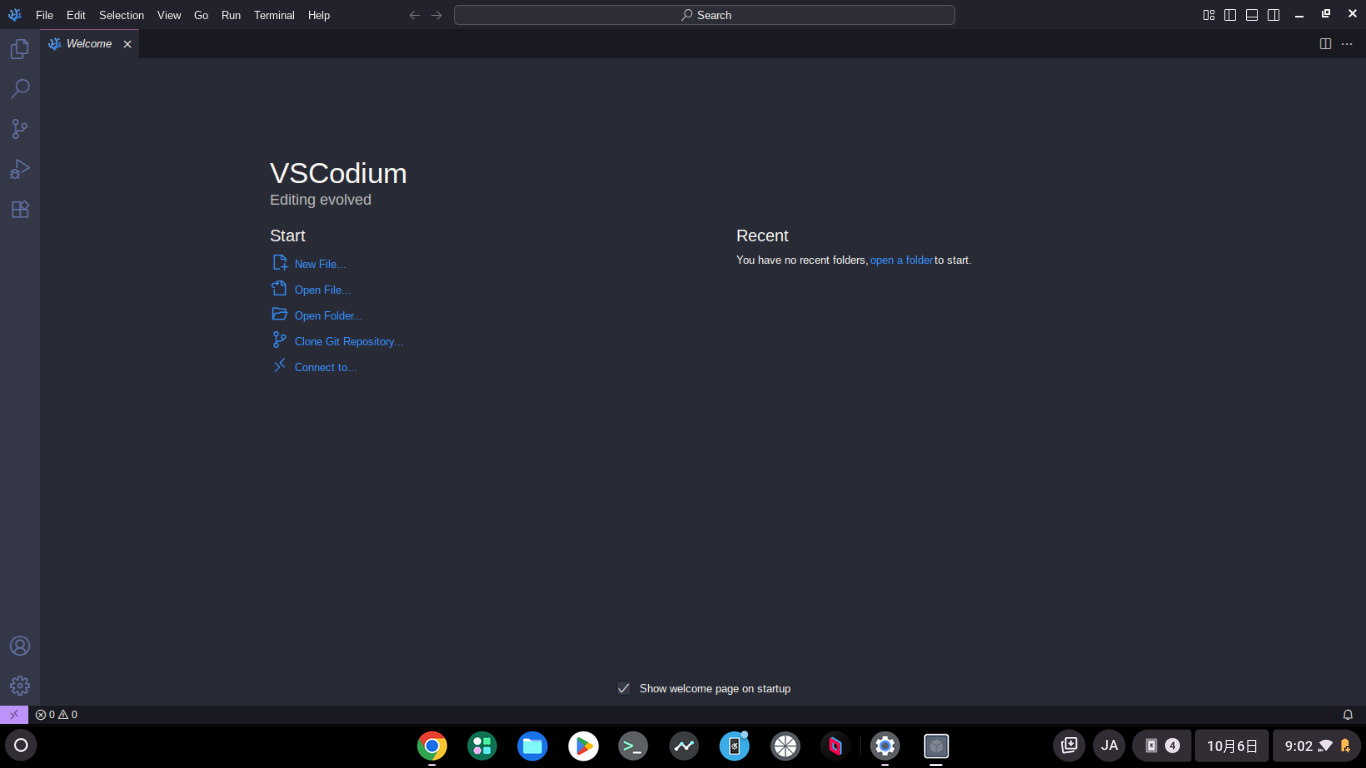Image resolution: width=1366 pixels, height=768 pixels.
Task: Open the Files app on the shelf
Action: click(532, 746)
